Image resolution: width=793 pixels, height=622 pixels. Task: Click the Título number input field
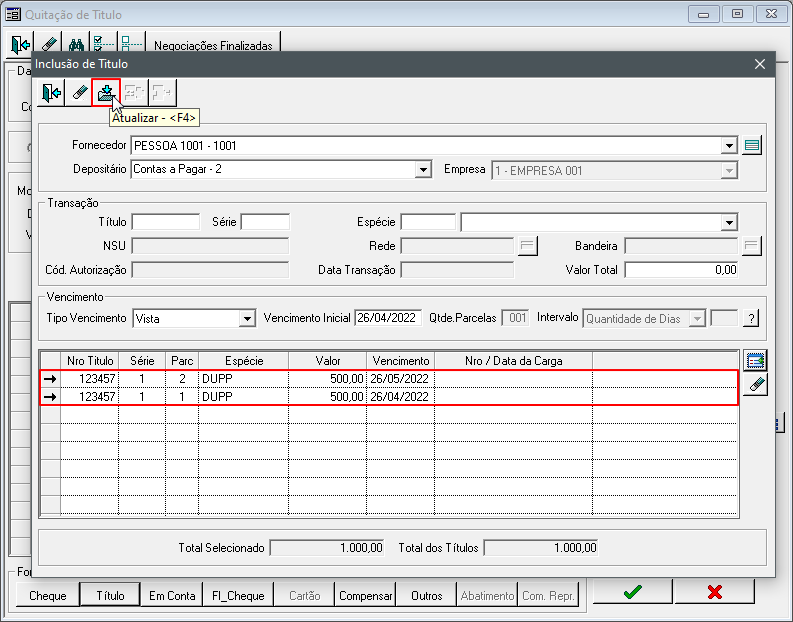[165, 222]
